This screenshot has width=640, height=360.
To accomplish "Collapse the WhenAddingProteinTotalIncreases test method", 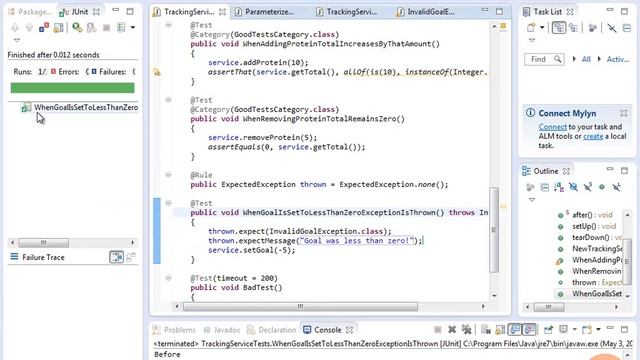I will (x=168, y=25).
